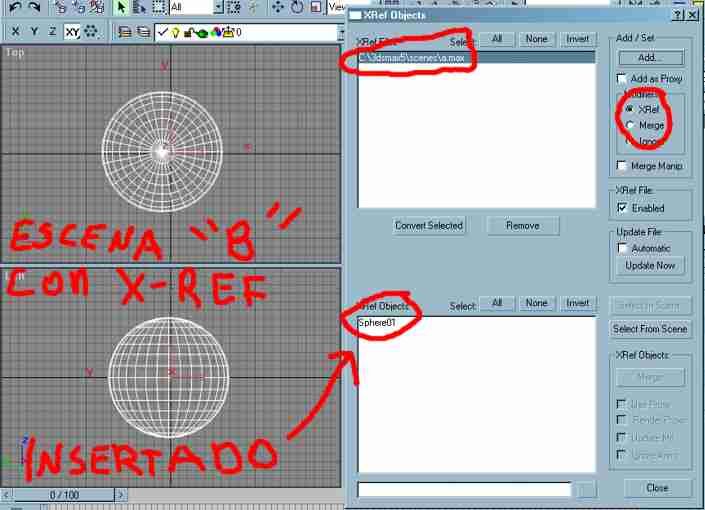Click the text field at dialog bottom
This screenshot has height=510, width=705.
(x=464, y=489)
